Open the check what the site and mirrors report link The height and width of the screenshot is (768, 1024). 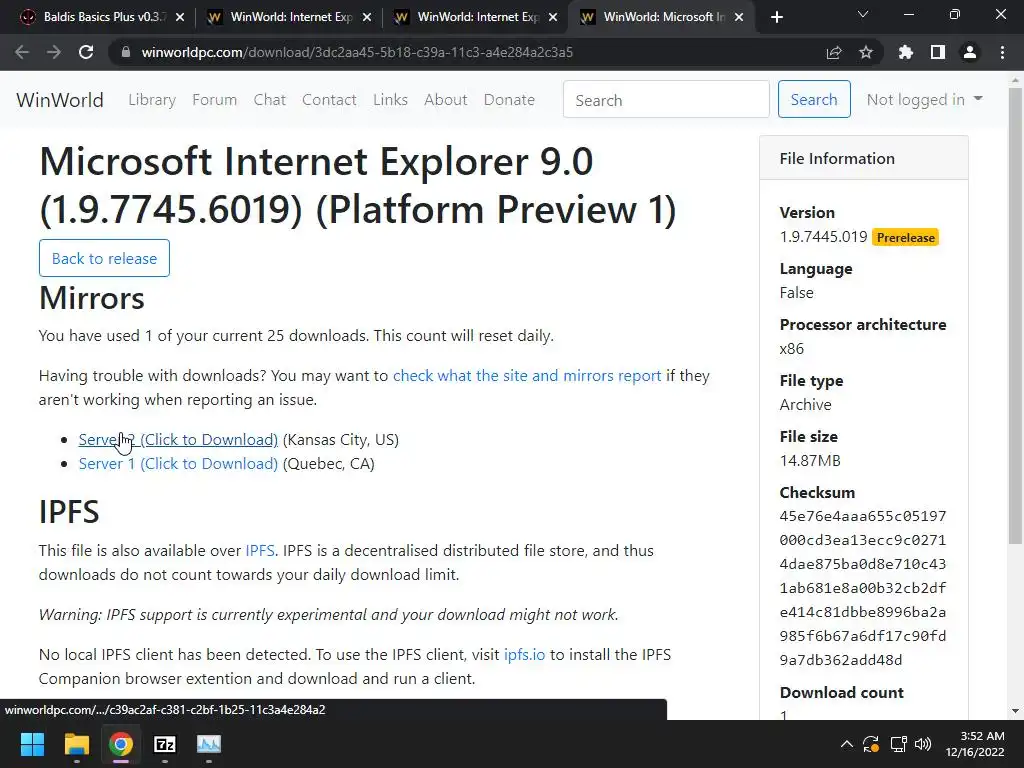(x=527, y=376)
